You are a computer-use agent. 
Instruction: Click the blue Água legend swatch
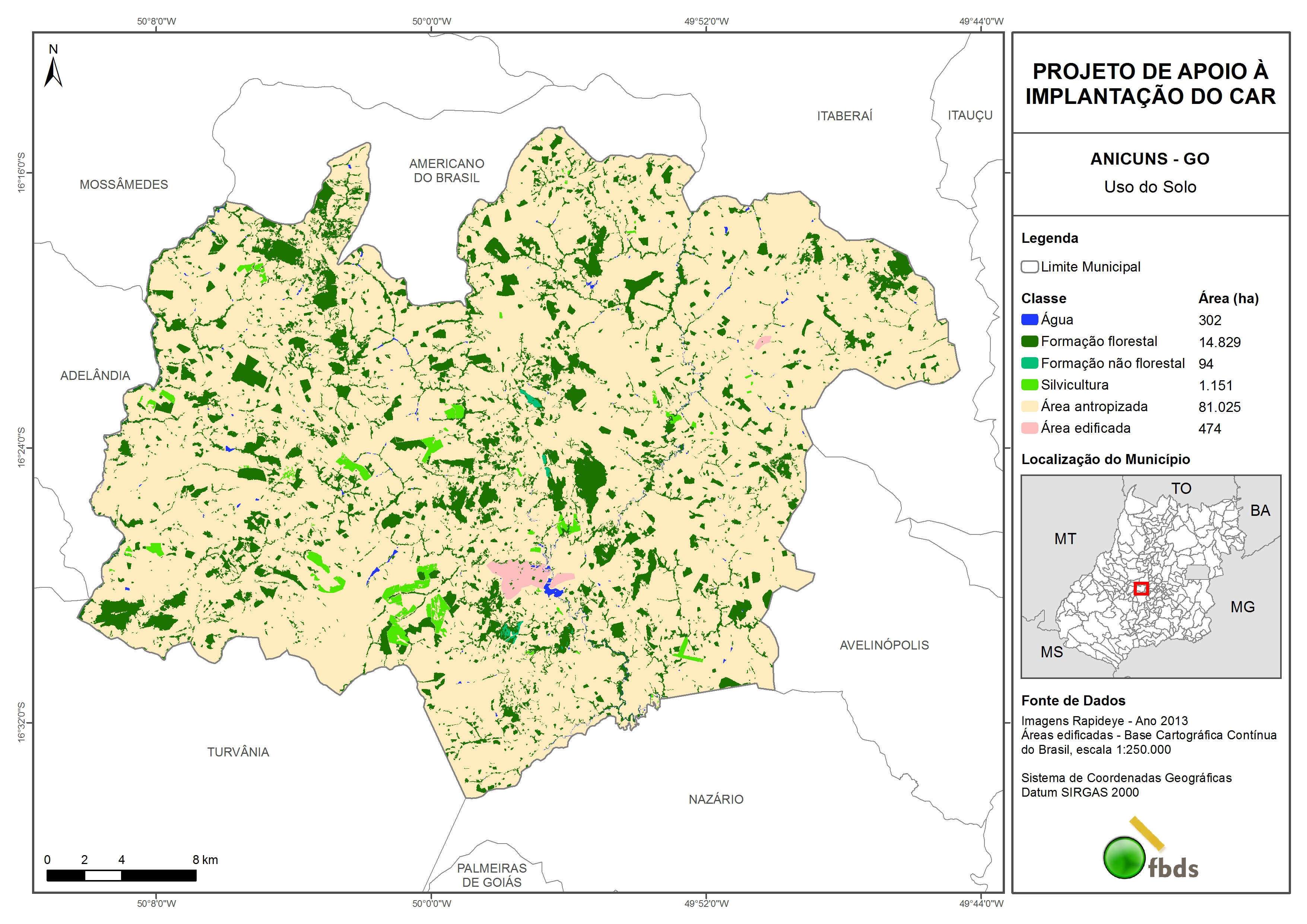click(1029, 320)
